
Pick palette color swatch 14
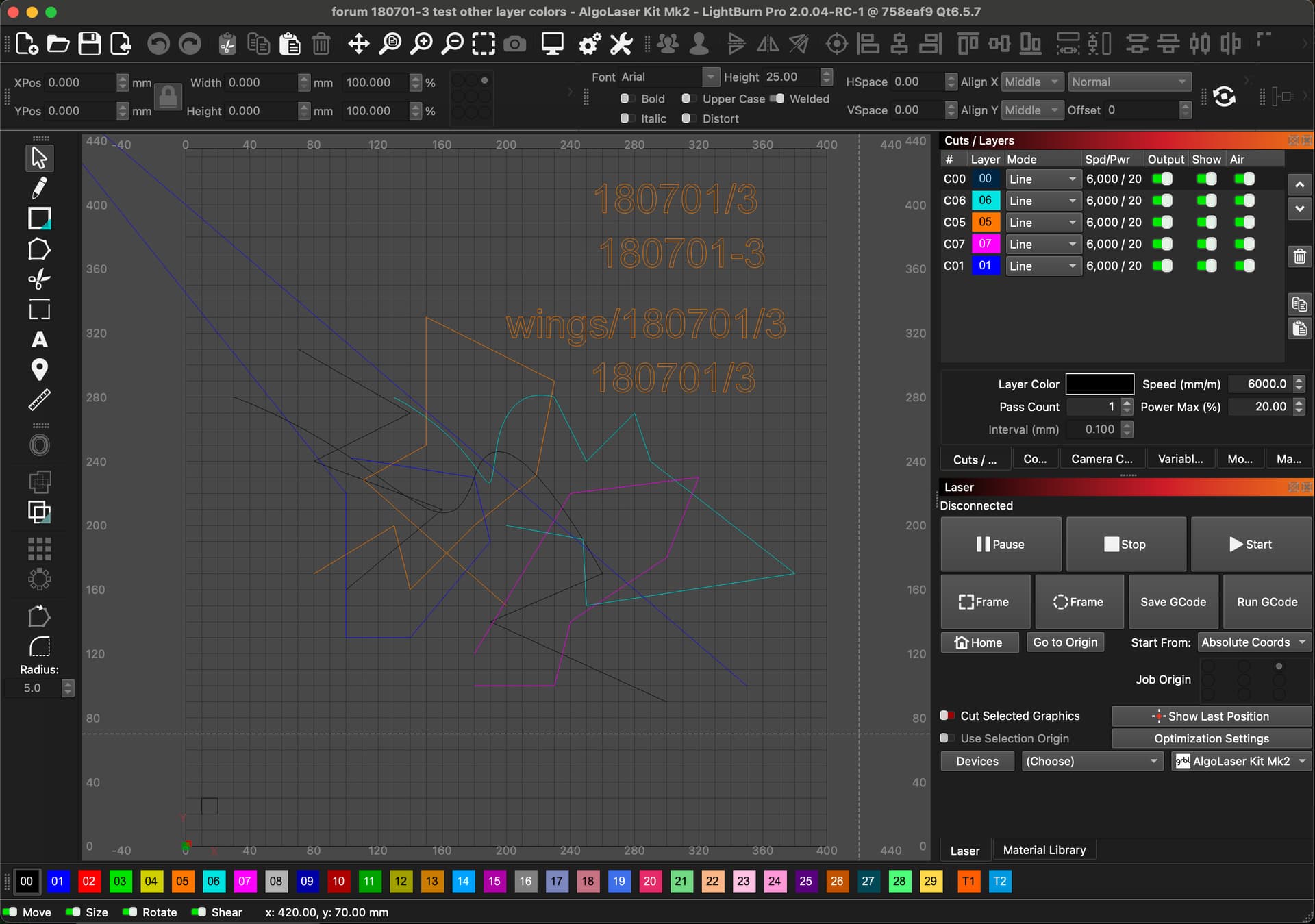[x=463, y=882]
